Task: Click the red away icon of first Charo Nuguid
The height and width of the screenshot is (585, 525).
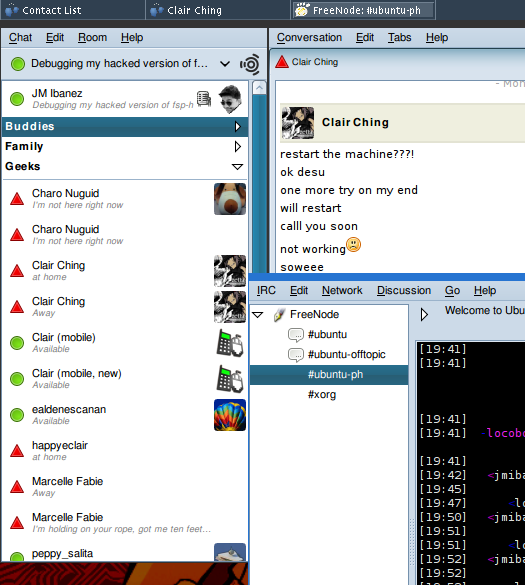Action: point(17,199)
